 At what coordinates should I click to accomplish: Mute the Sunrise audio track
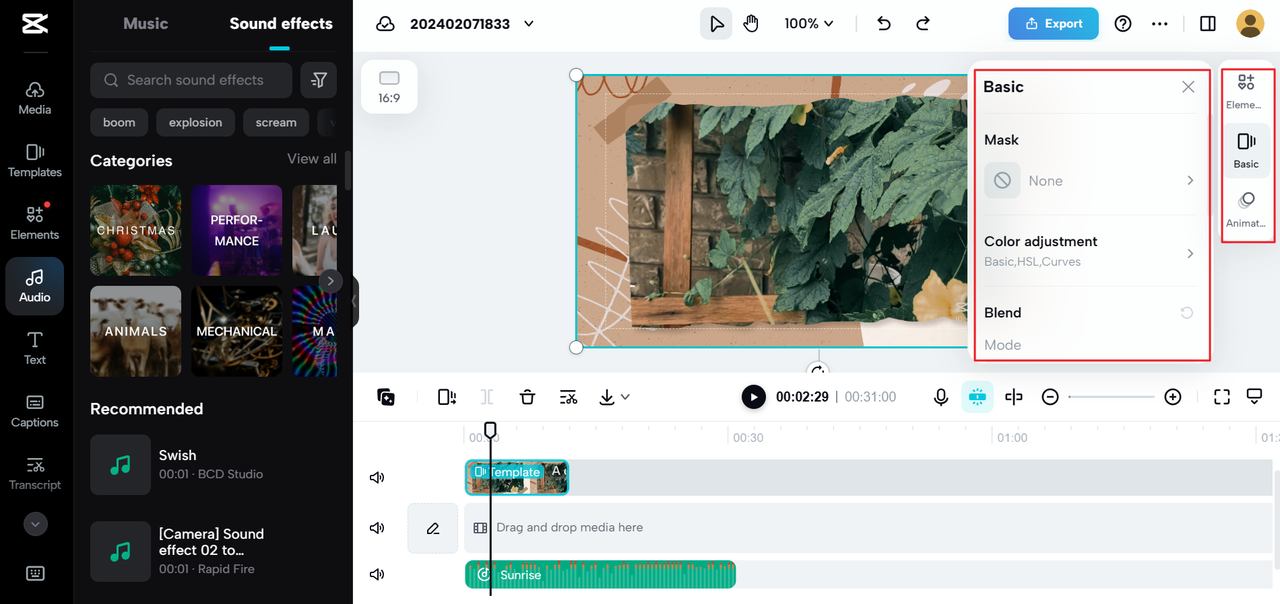point(377,574)
